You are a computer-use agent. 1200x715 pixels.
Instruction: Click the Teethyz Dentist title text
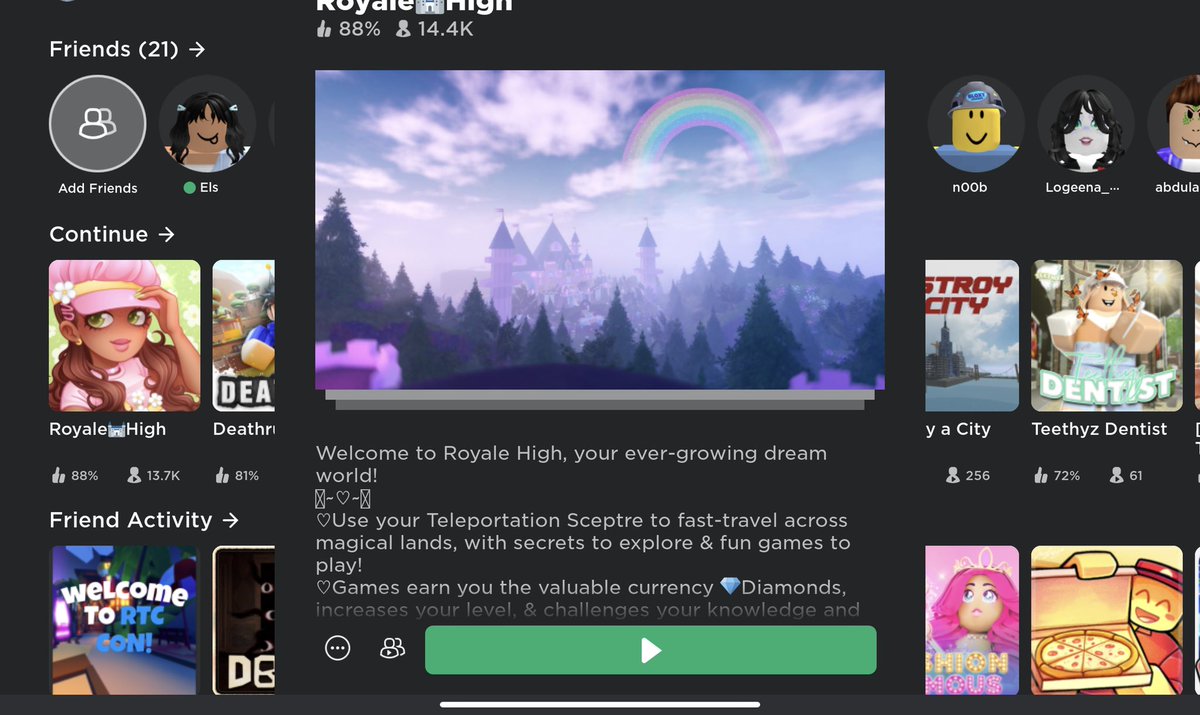(1099, 429)
